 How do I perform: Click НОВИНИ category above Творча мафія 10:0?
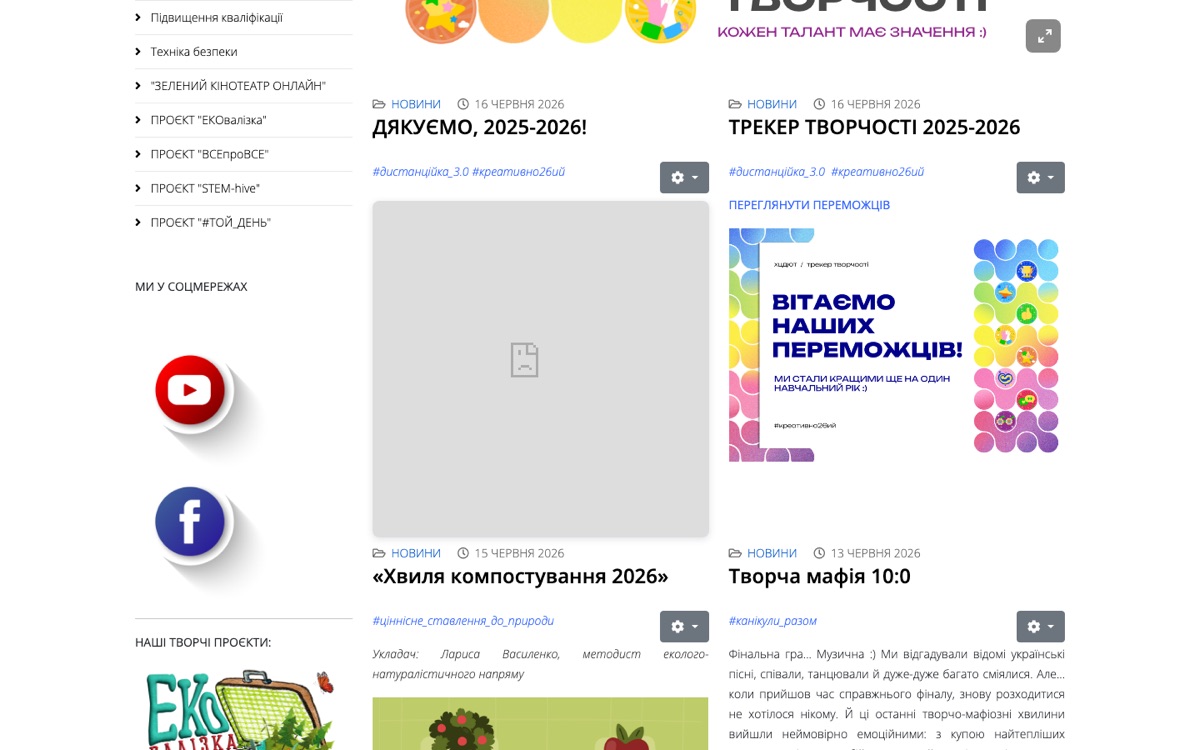[772, 553]
